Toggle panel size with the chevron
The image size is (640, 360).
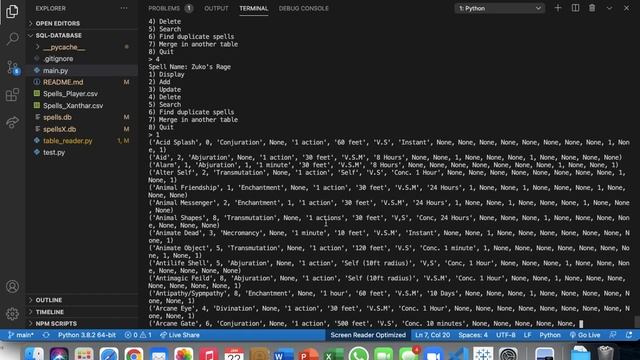609,8
